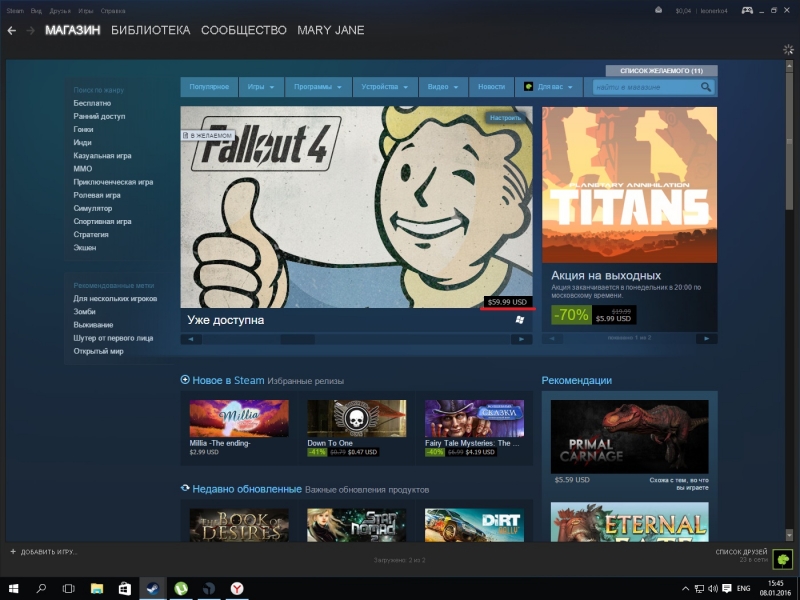
Task: Browse the Стратегия genre link
Action: coord(91,235)
